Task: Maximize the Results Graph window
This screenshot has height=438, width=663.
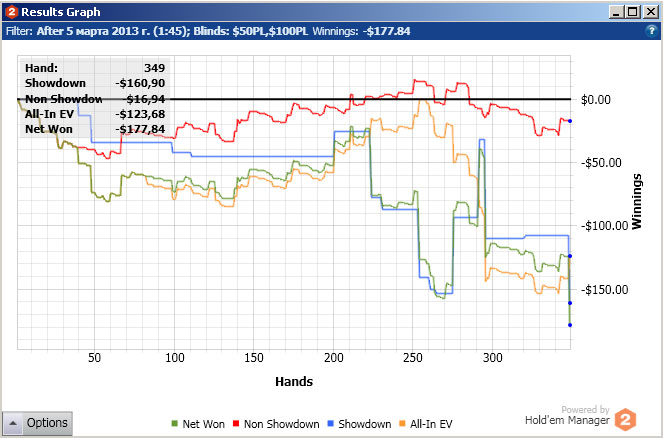Action: click(633, 12)
